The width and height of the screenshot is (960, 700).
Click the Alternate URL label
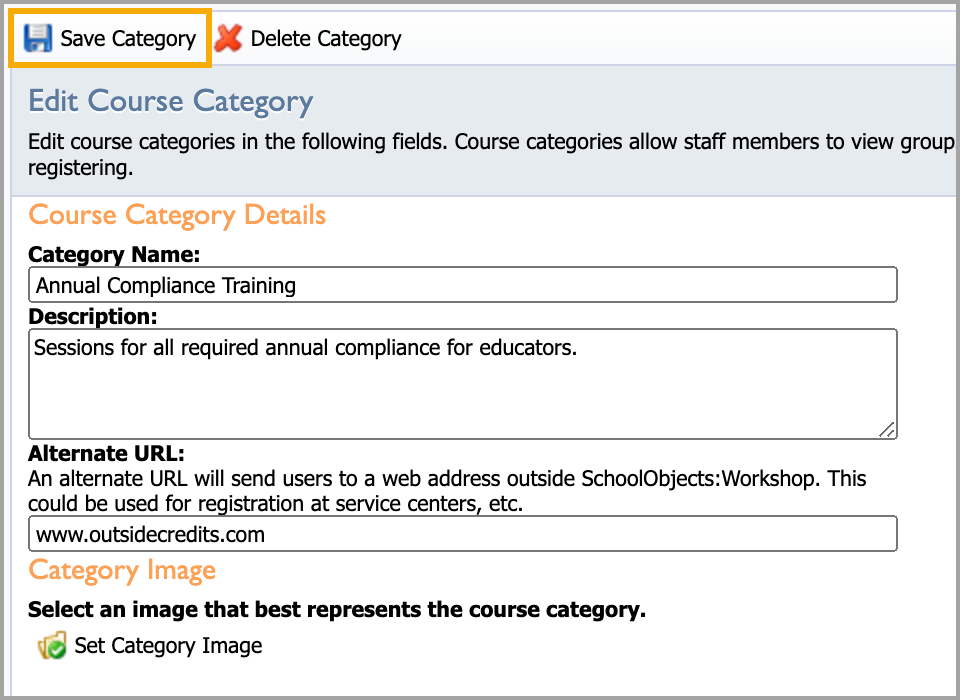coord(106,453)
